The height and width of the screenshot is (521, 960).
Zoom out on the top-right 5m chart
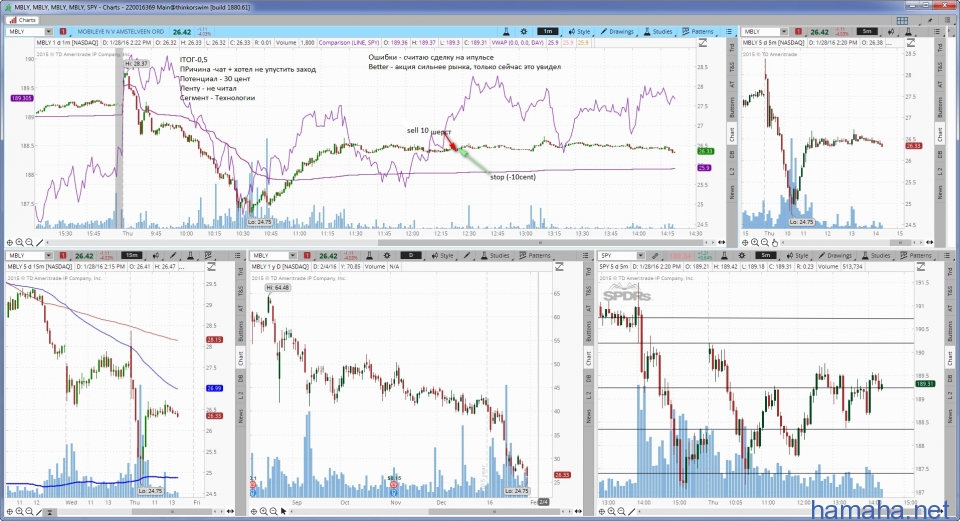(765, 242)
